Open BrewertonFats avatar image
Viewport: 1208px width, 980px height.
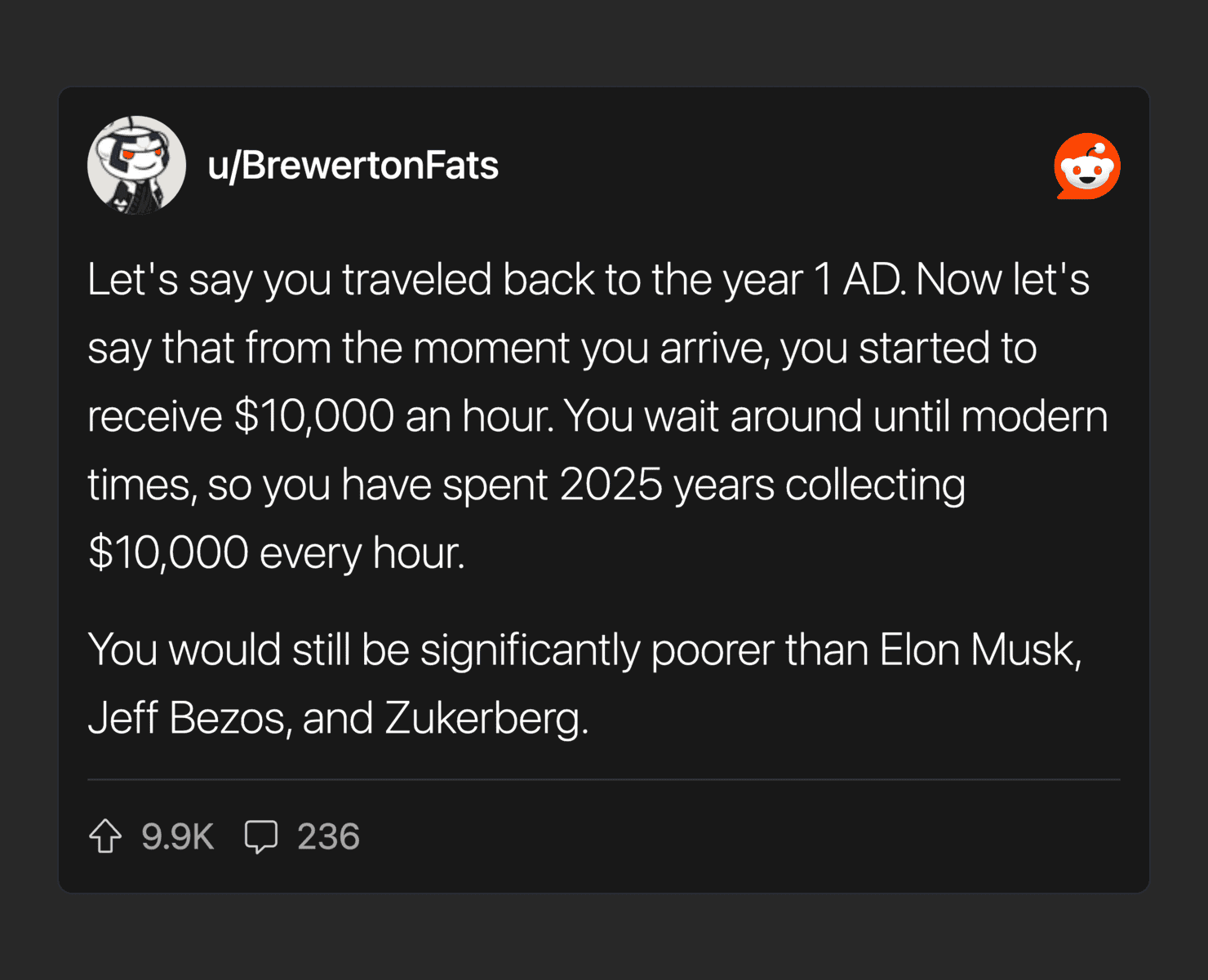(x=136, y=166)
